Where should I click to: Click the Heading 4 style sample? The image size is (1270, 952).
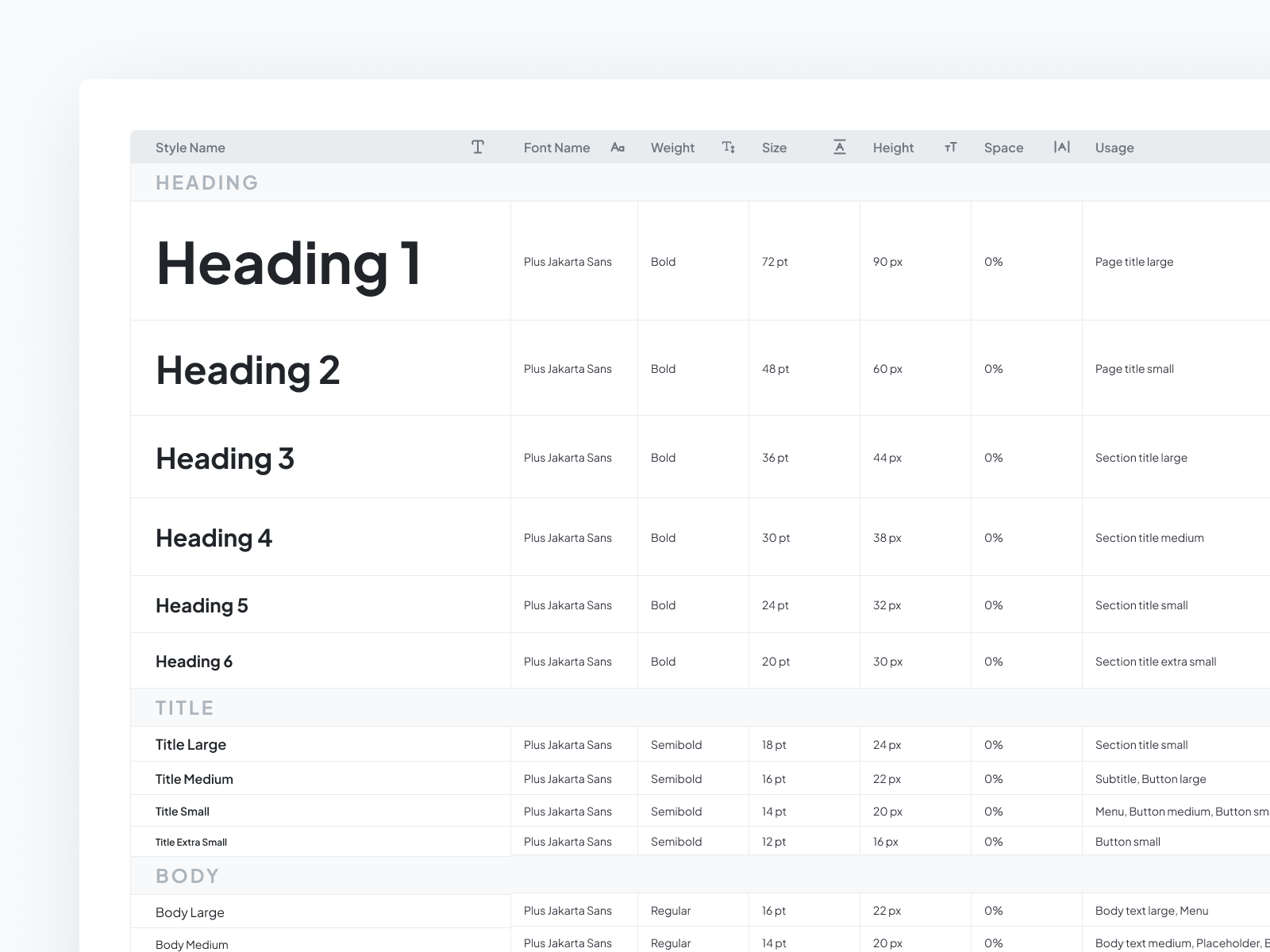214,538
